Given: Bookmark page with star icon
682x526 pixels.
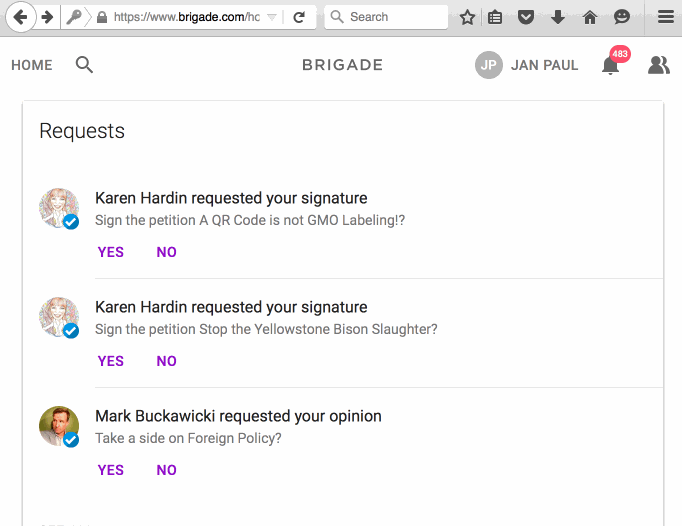Looking at the screenshot, I should tap(467, 17).
